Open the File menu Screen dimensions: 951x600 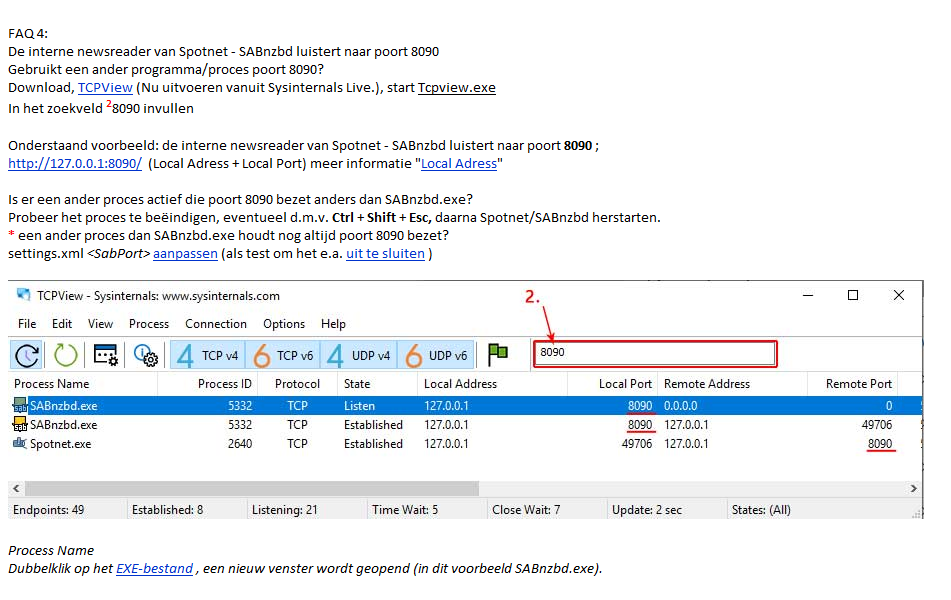pos(27,324)
